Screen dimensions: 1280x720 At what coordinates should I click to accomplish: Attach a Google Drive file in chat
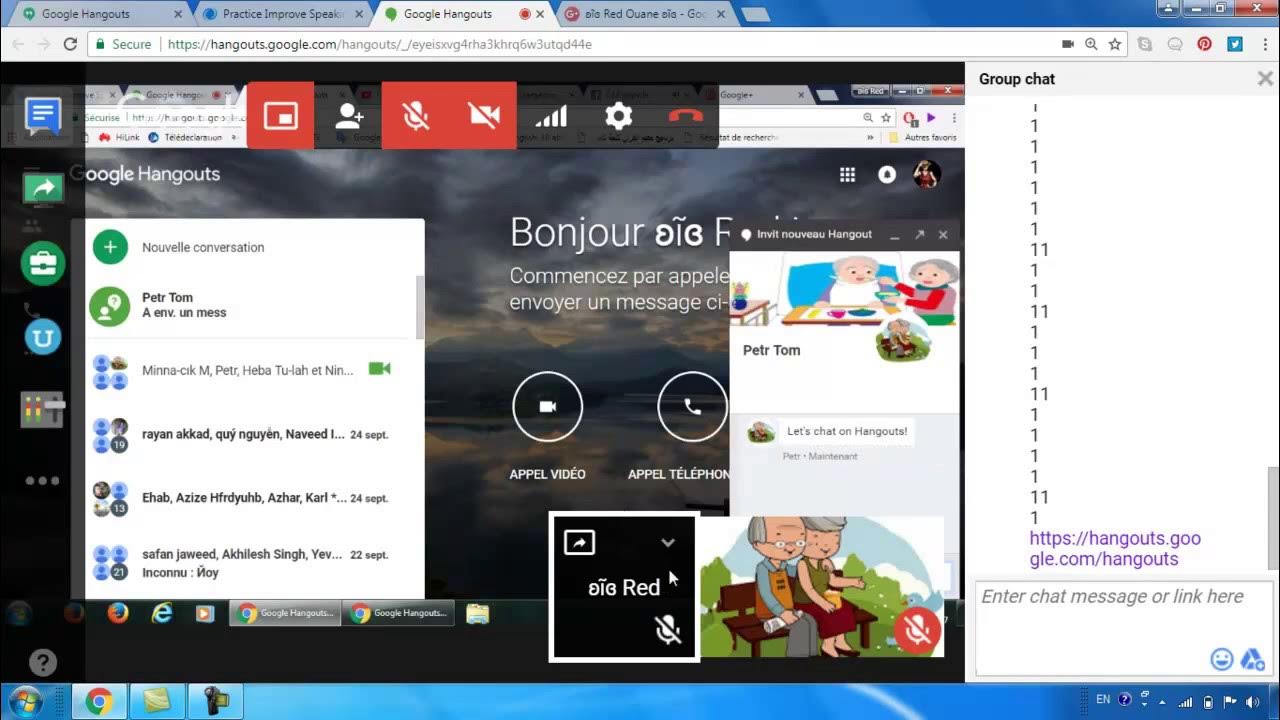(x=1252, y=659)
